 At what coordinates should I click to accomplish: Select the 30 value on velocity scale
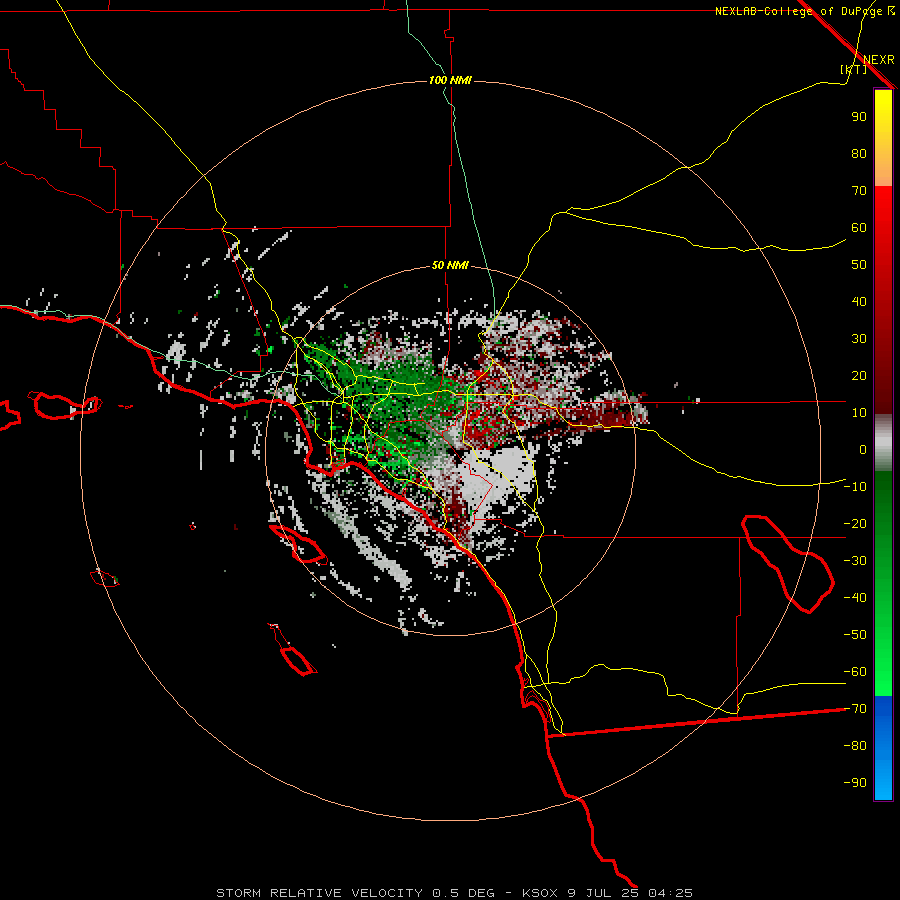coord(859,339)
